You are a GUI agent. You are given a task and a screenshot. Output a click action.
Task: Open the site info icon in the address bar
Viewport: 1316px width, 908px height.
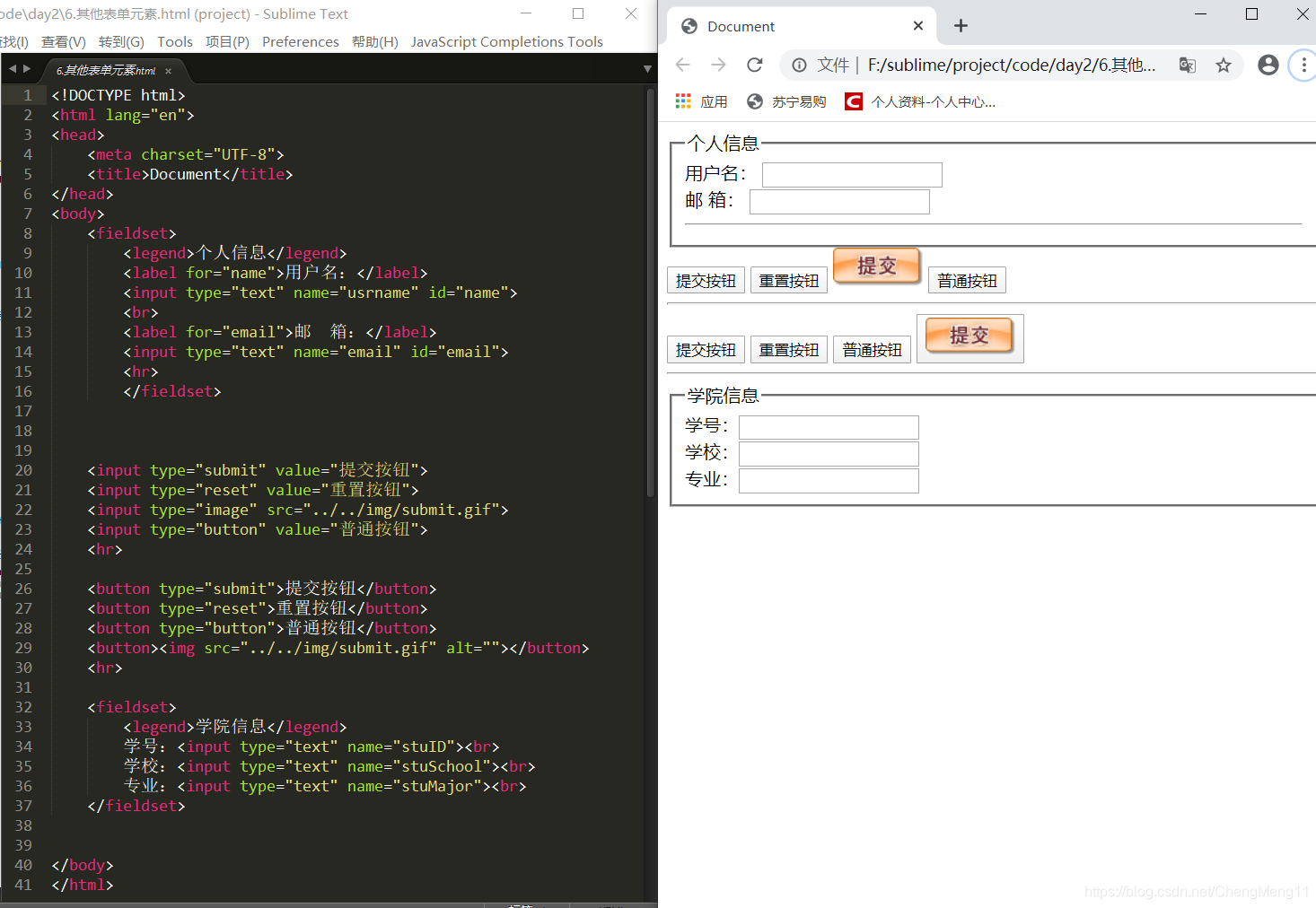click(x=799, y=65)
